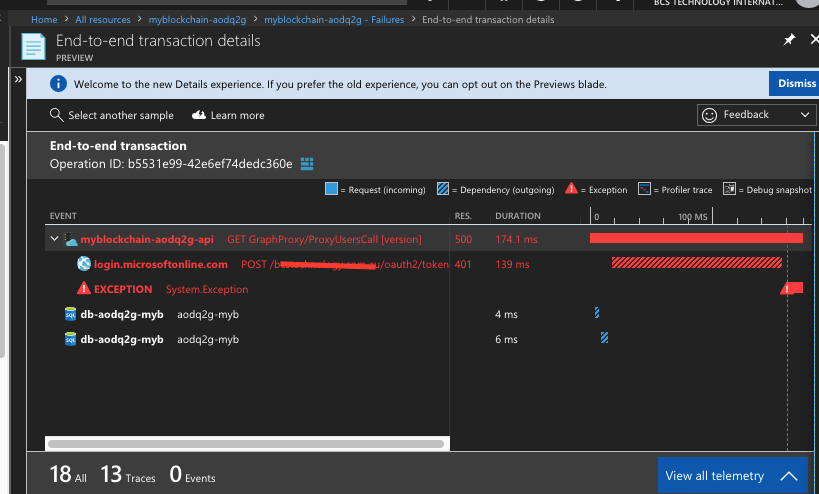Filter by 13 Traces count
This screenshot has width=819, height=494.
[127, 475]
